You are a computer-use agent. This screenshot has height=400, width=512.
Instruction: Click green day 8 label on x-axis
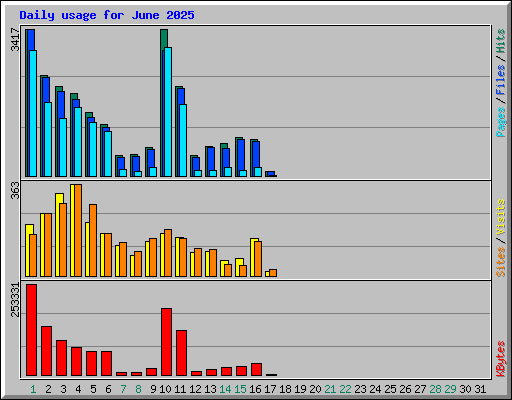click(x=138, y=389)
